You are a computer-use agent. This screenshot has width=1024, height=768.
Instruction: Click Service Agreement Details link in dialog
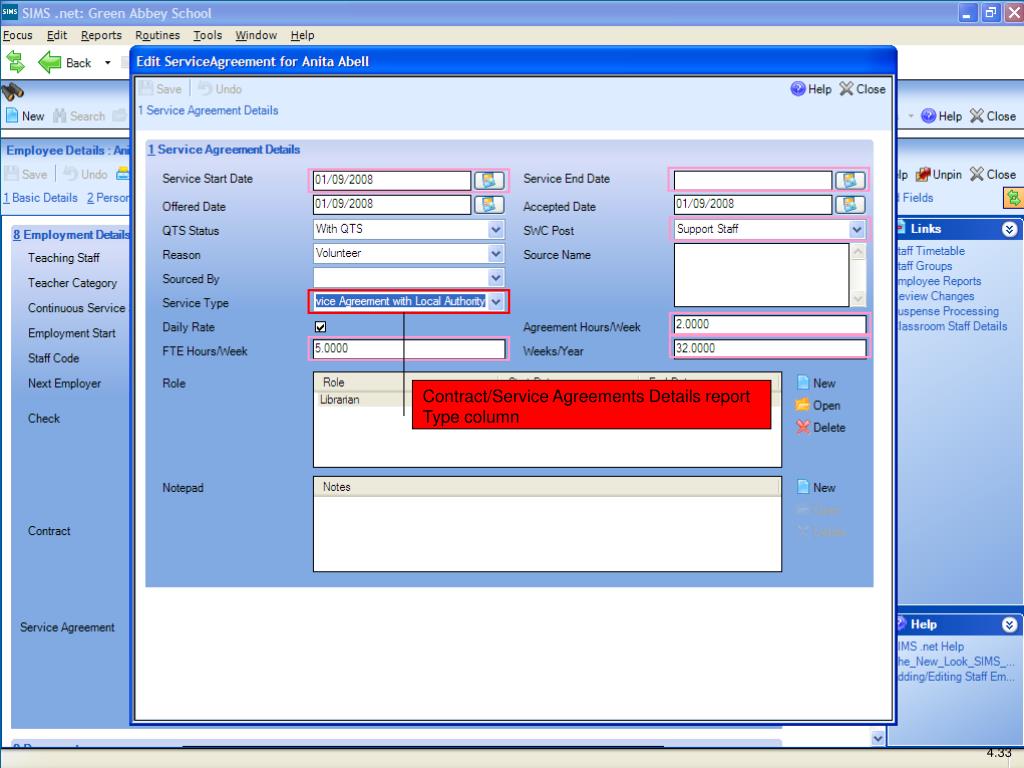point(208,110)
